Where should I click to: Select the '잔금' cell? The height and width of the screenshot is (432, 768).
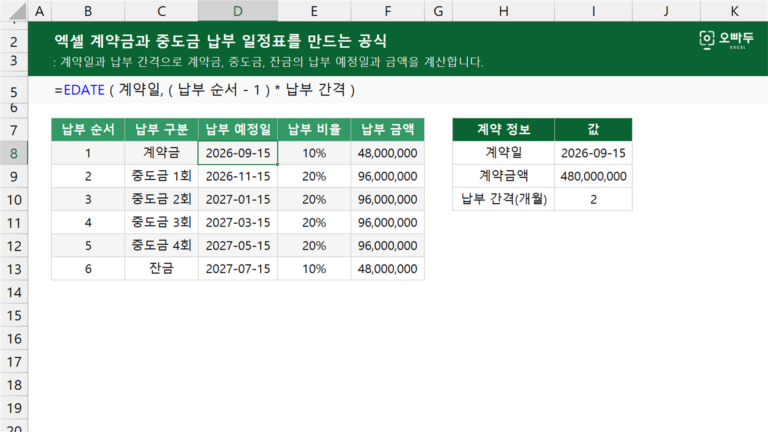[162, 268]
